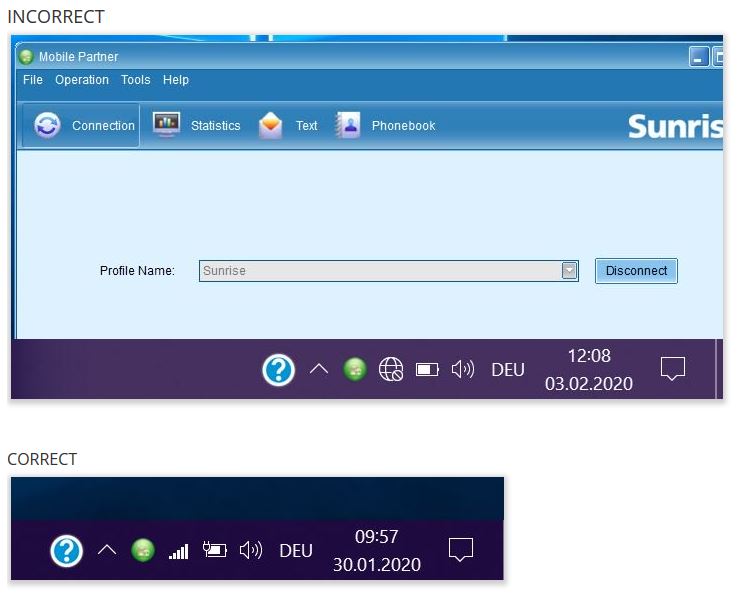Click the green Mobile Partner tray icon beside 09:57
Screen dimensions: 742x599
[x=143, y=551]
